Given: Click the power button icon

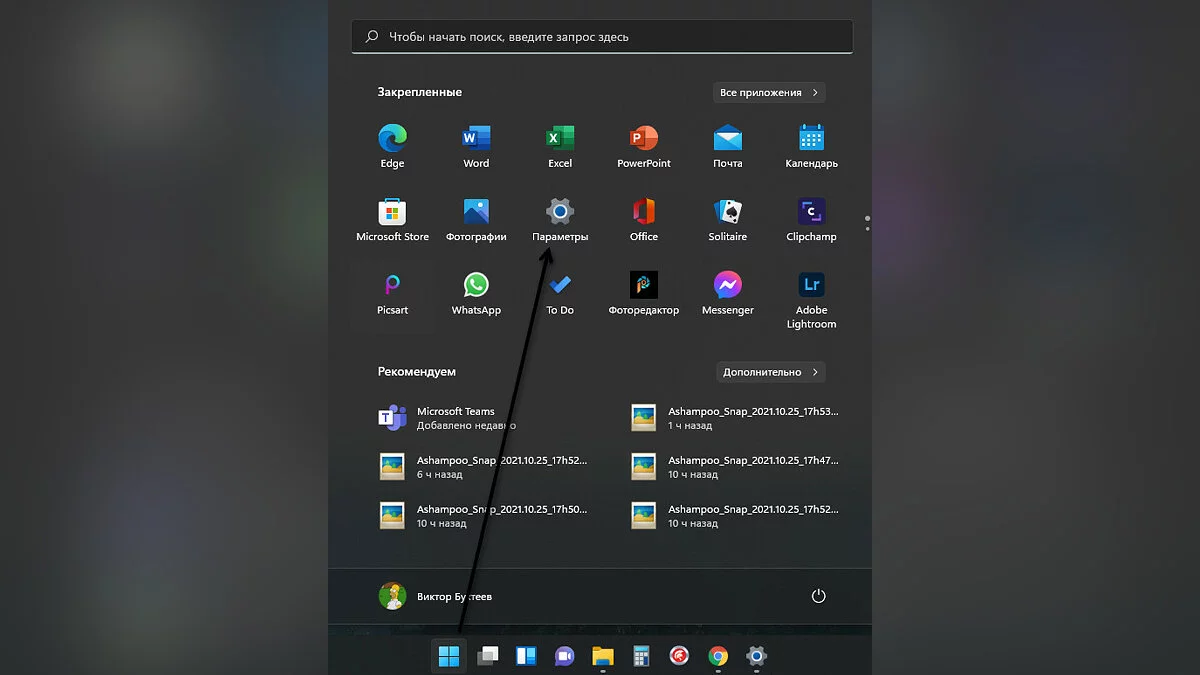Looking at the screenshot, I should 818,596.
